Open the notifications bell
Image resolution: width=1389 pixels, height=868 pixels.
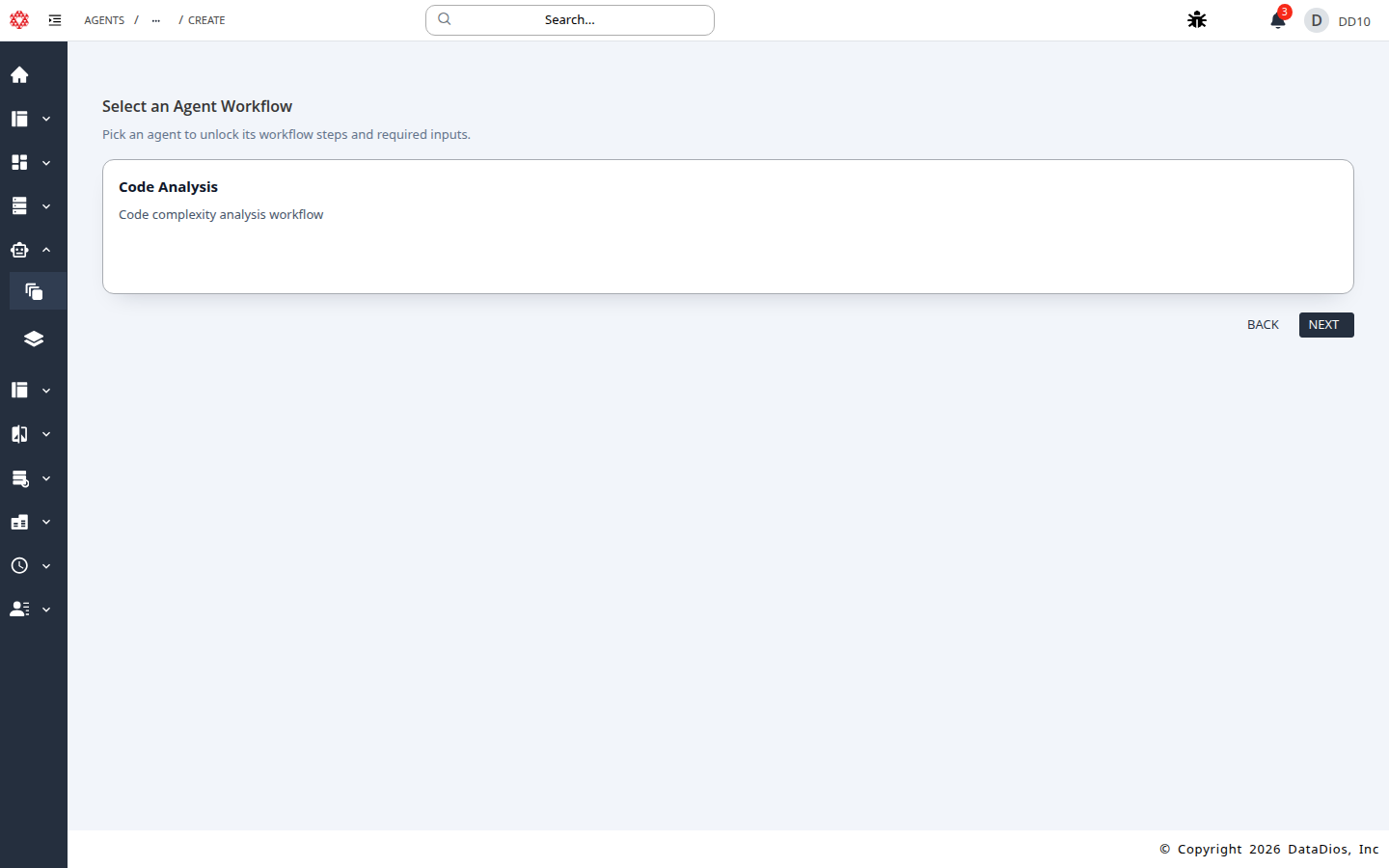pos(1277,20)
